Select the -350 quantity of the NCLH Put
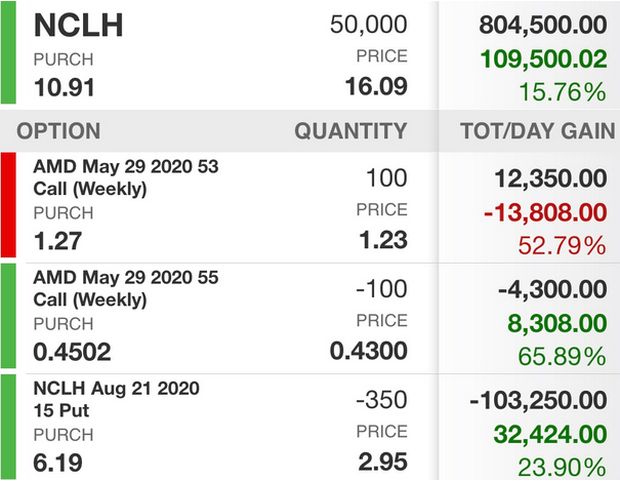The height and width of the screenshot is (481, 620). click(382, 399)
